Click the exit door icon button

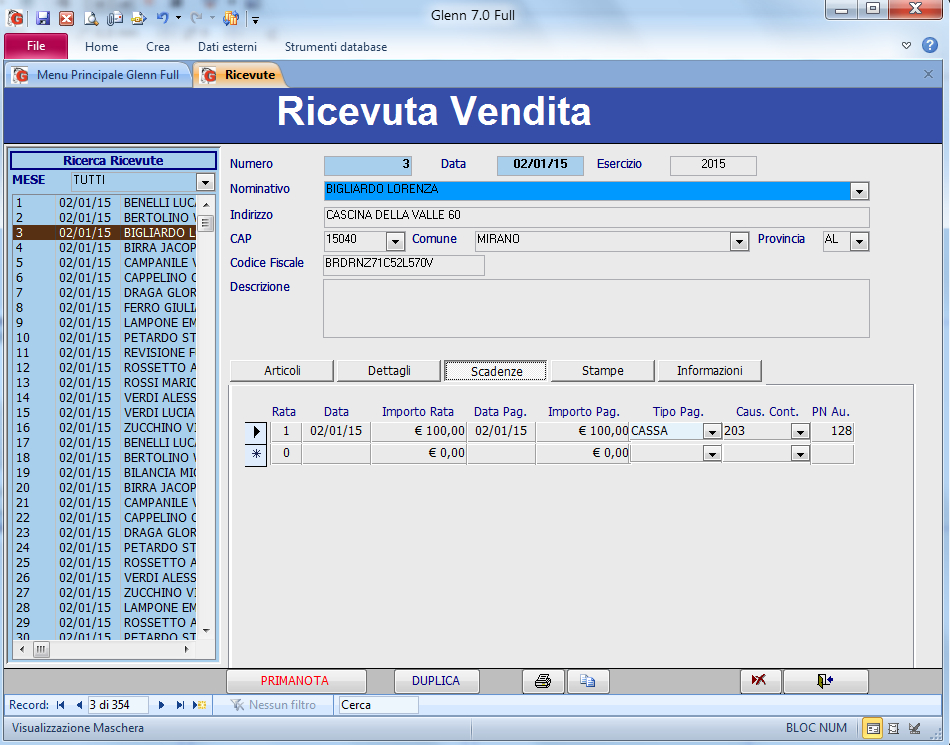point(825,681)
